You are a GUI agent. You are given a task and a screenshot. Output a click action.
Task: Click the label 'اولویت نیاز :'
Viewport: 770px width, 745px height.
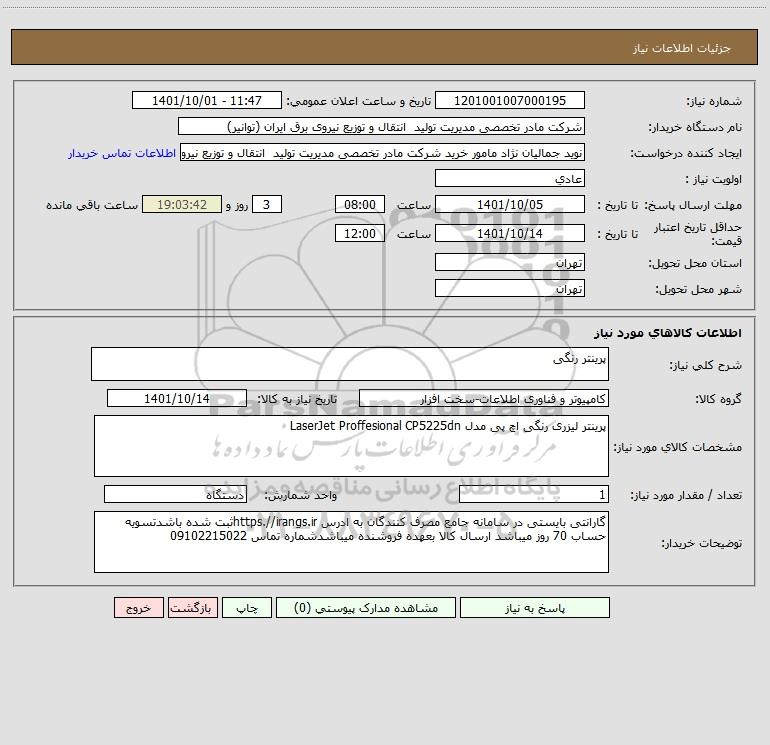[x=714, y=180]
